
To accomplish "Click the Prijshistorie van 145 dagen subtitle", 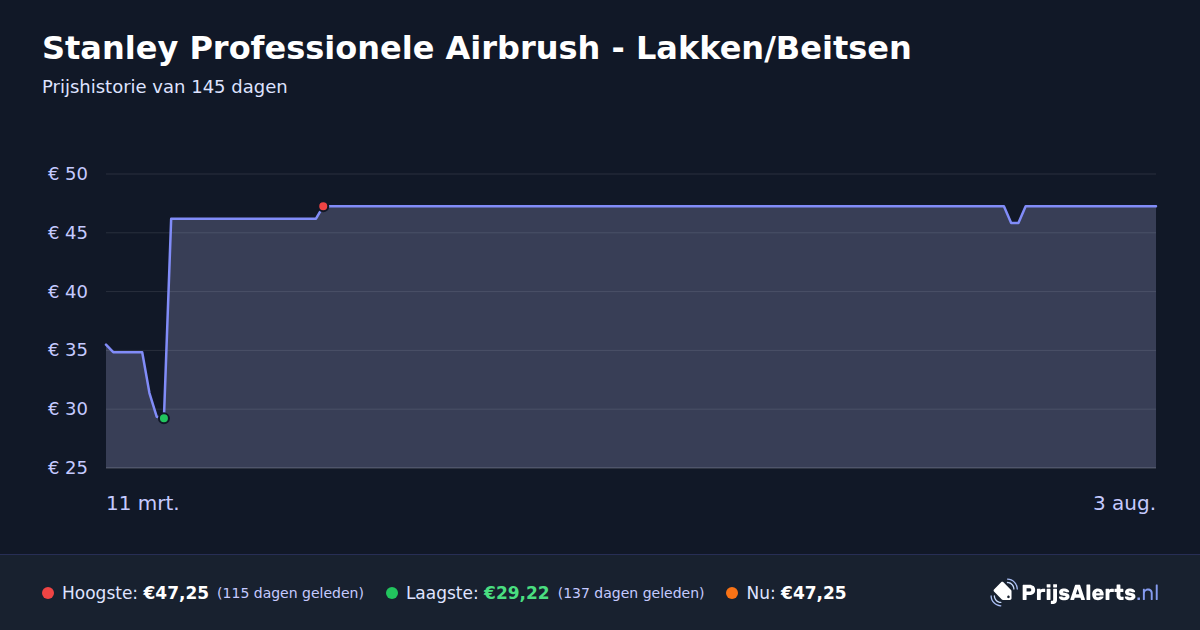I will point(165,87).
